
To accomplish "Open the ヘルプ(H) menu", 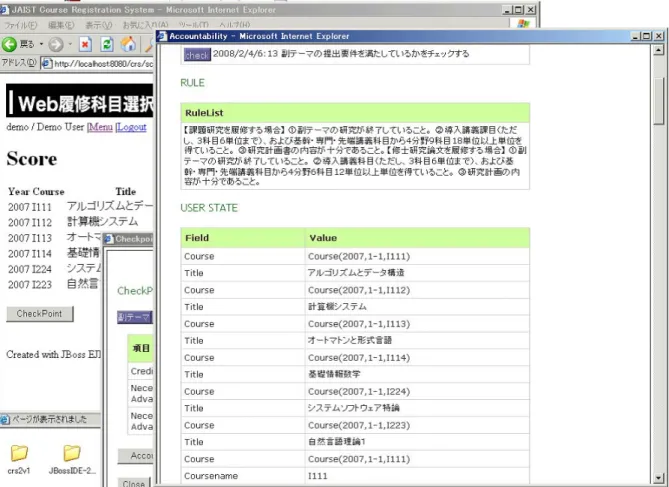I will [x=235, y=25].
